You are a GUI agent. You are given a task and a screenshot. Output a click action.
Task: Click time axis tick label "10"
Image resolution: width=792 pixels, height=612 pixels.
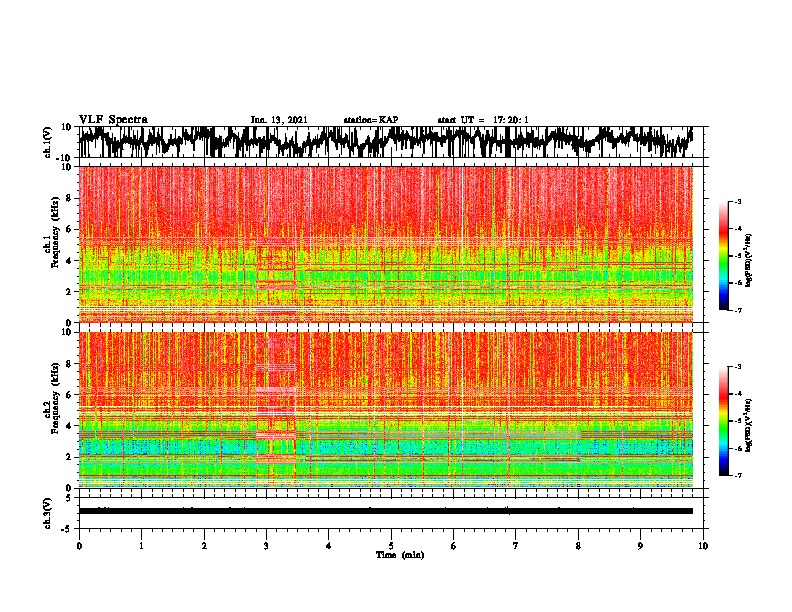tap(703, 546)
